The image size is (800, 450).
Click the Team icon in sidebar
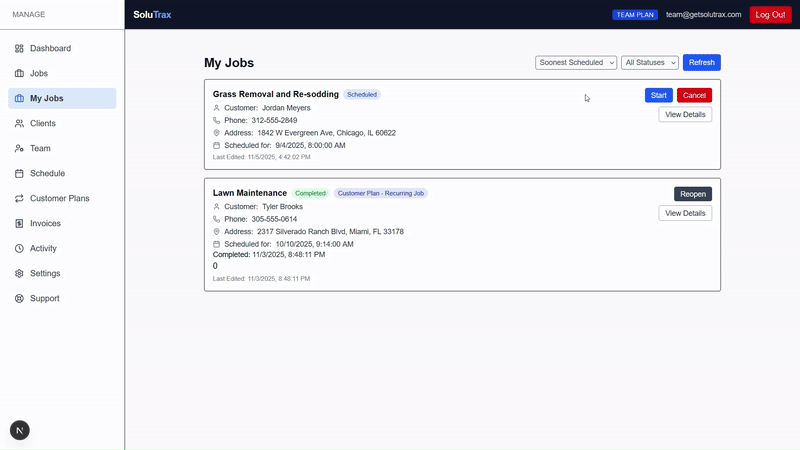click(x=19, y=148)
